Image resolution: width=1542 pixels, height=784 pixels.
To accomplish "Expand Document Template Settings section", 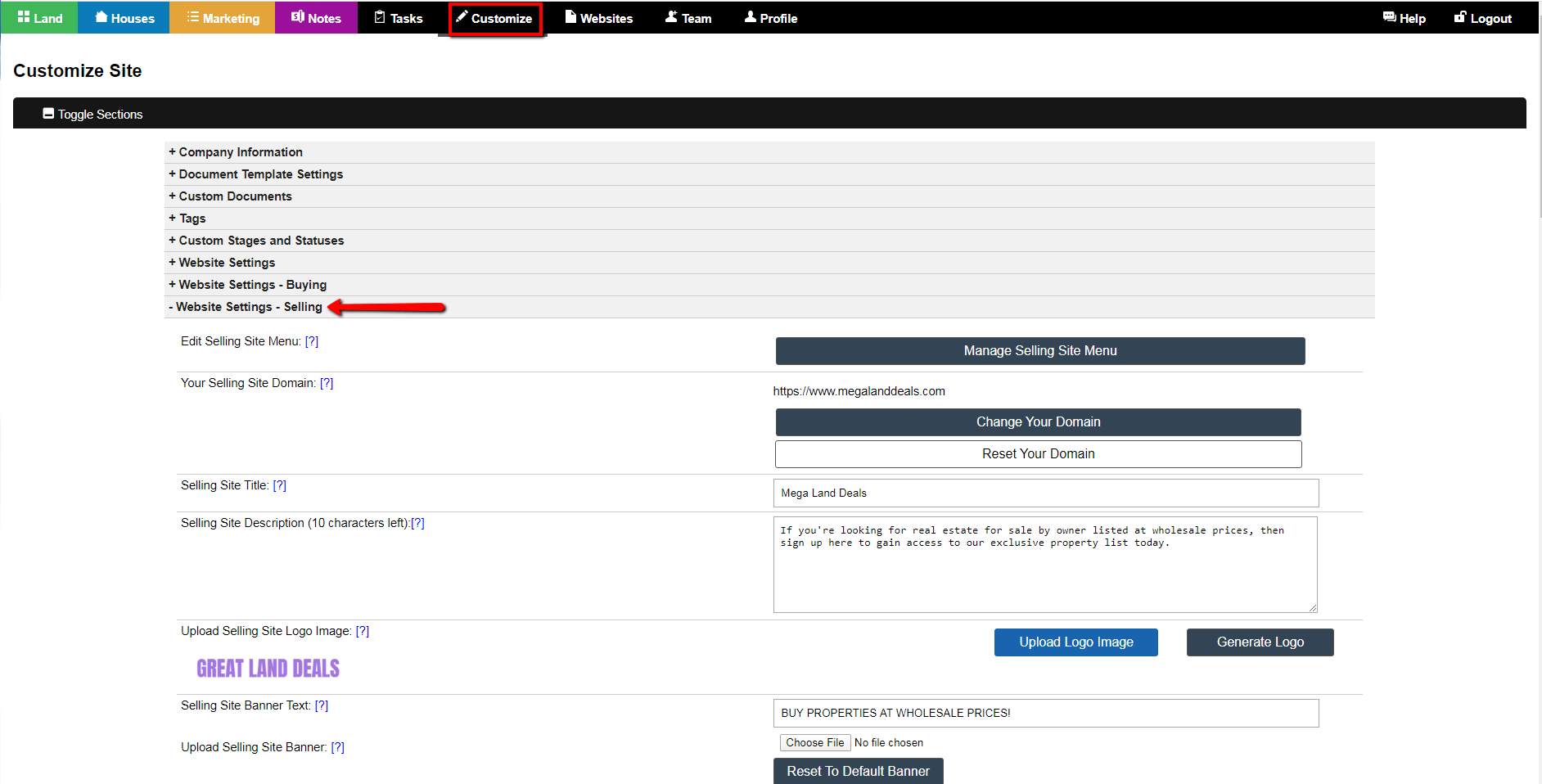I will coord(769,174).
